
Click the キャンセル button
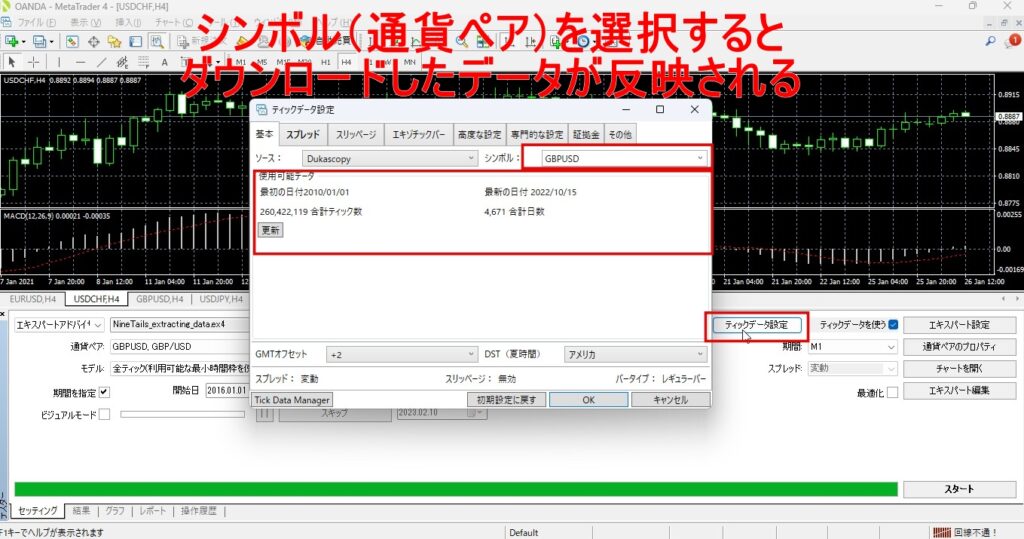(671, 400)
